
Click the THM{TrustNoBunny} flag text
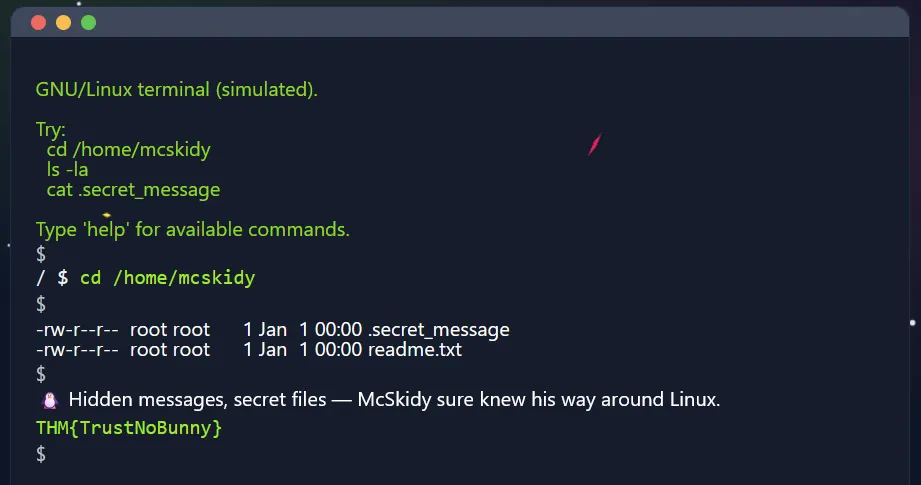(x=129, y=427)
